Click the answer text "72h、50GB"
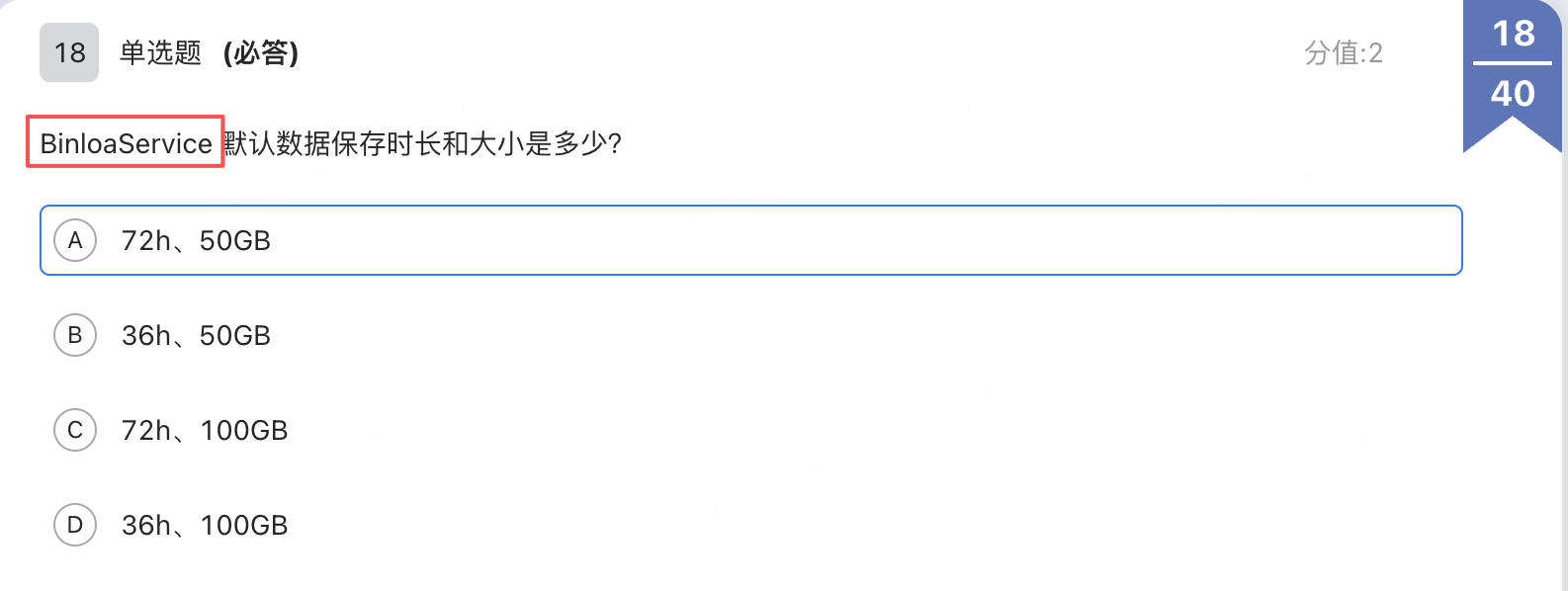1568x591 pixels. (x=196, y=241)
